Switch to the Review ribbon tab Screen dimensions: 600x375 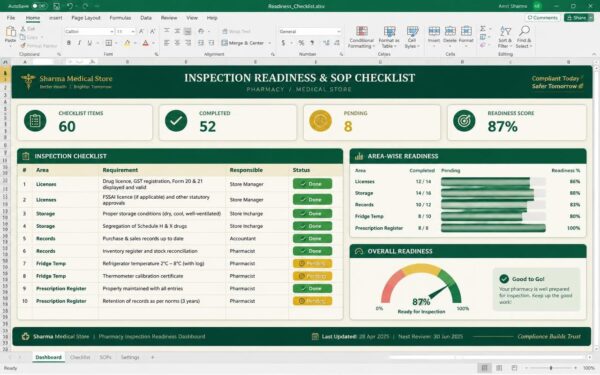(169, 18)
